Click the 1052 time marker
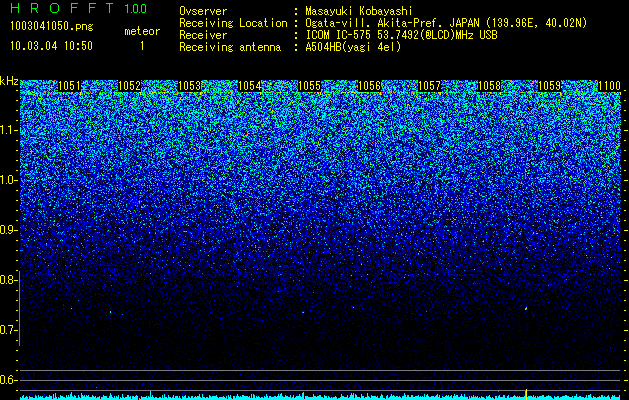This screenshot has height=400, width=629. (129, 86)
